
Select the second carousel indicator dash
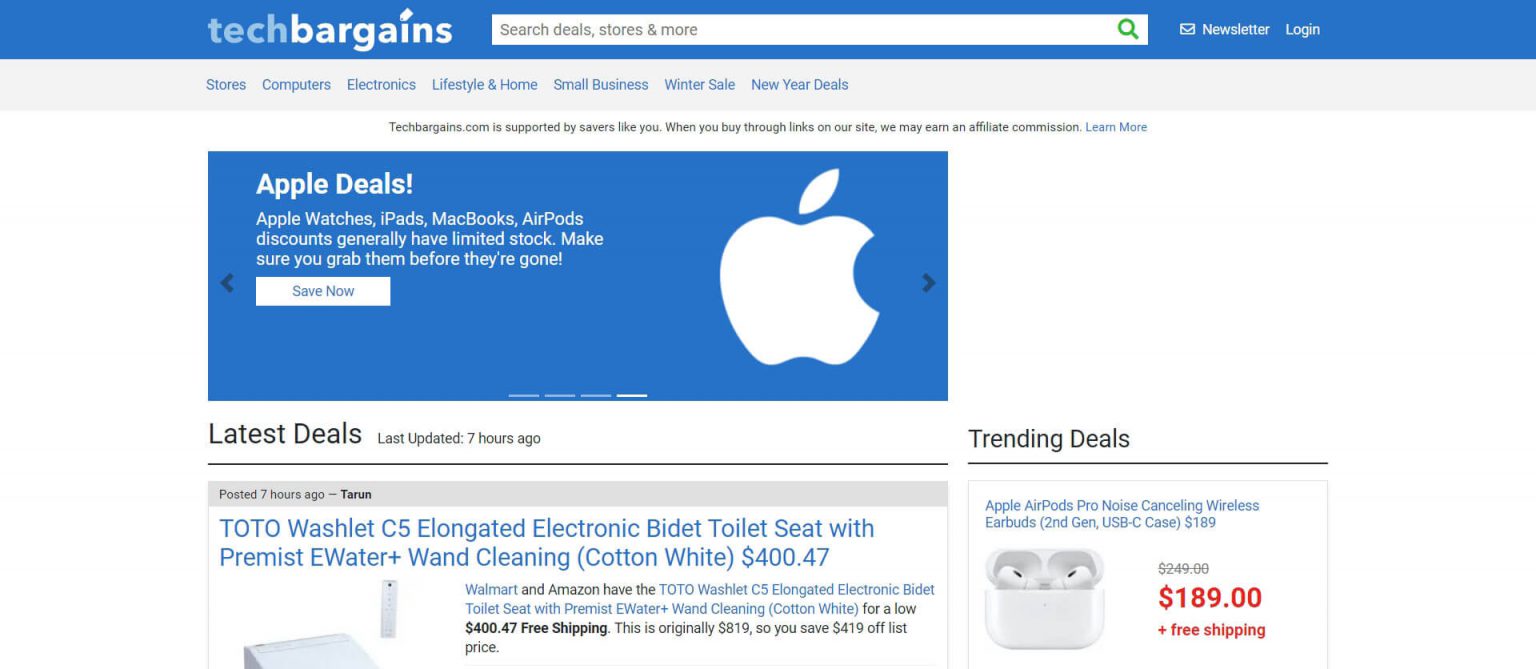(559, 395)
